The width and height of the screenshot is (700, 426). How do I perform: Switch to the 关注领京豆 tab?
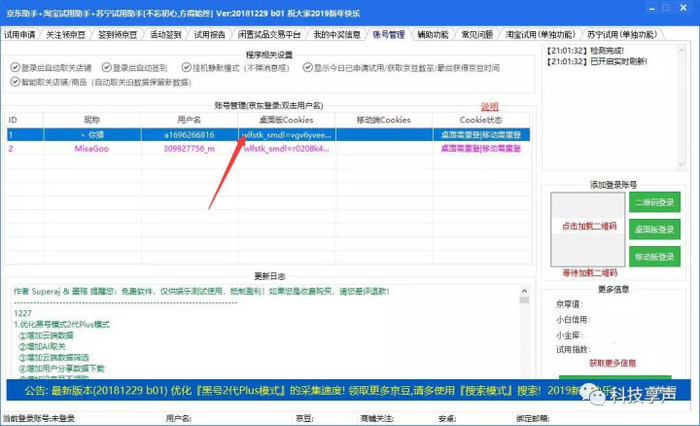(66, 34)
